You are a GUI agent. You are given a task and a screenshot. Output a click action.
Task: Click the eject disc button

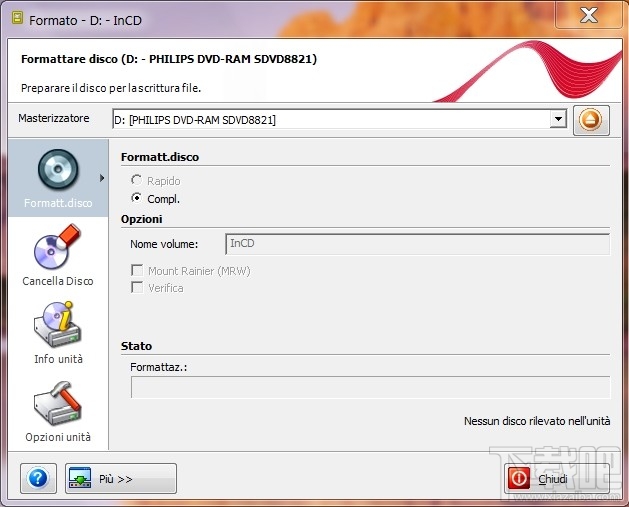tap(591, 120)
